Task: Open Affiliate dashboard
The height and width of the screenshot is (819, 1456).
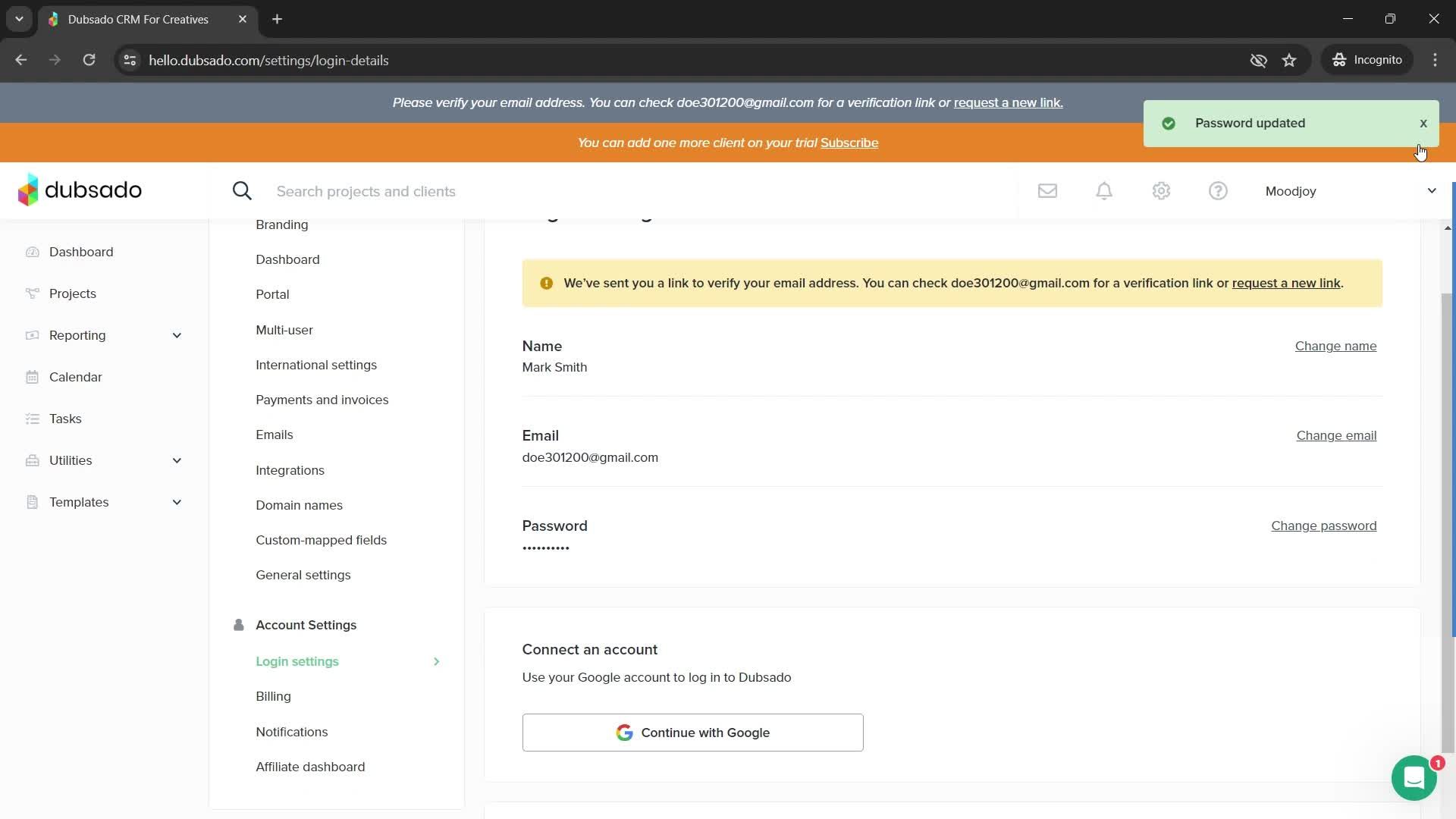Action: pyautogui.click(x=310, y=767)
